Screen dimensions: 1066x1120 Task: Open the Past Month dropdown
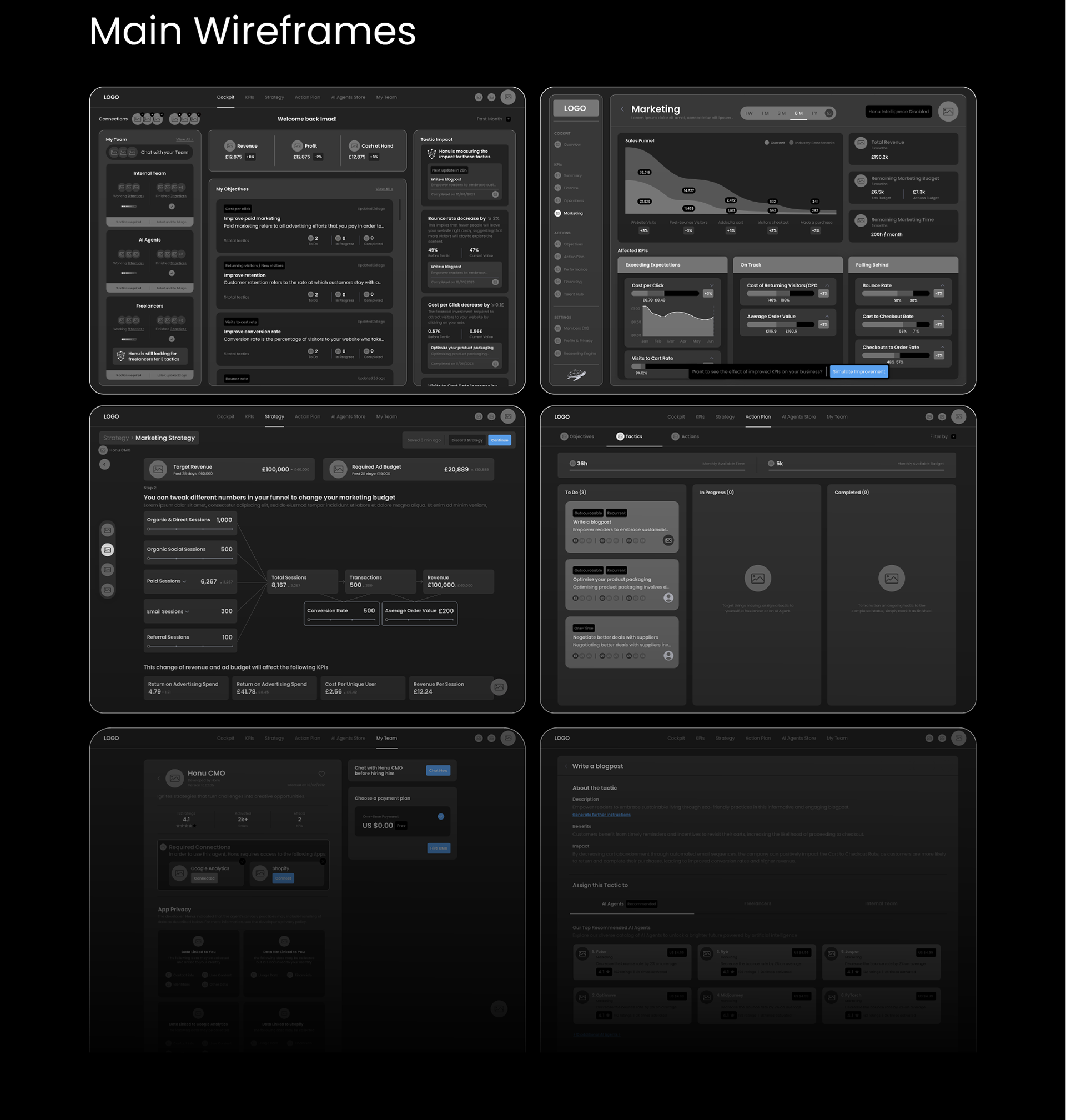508,119
